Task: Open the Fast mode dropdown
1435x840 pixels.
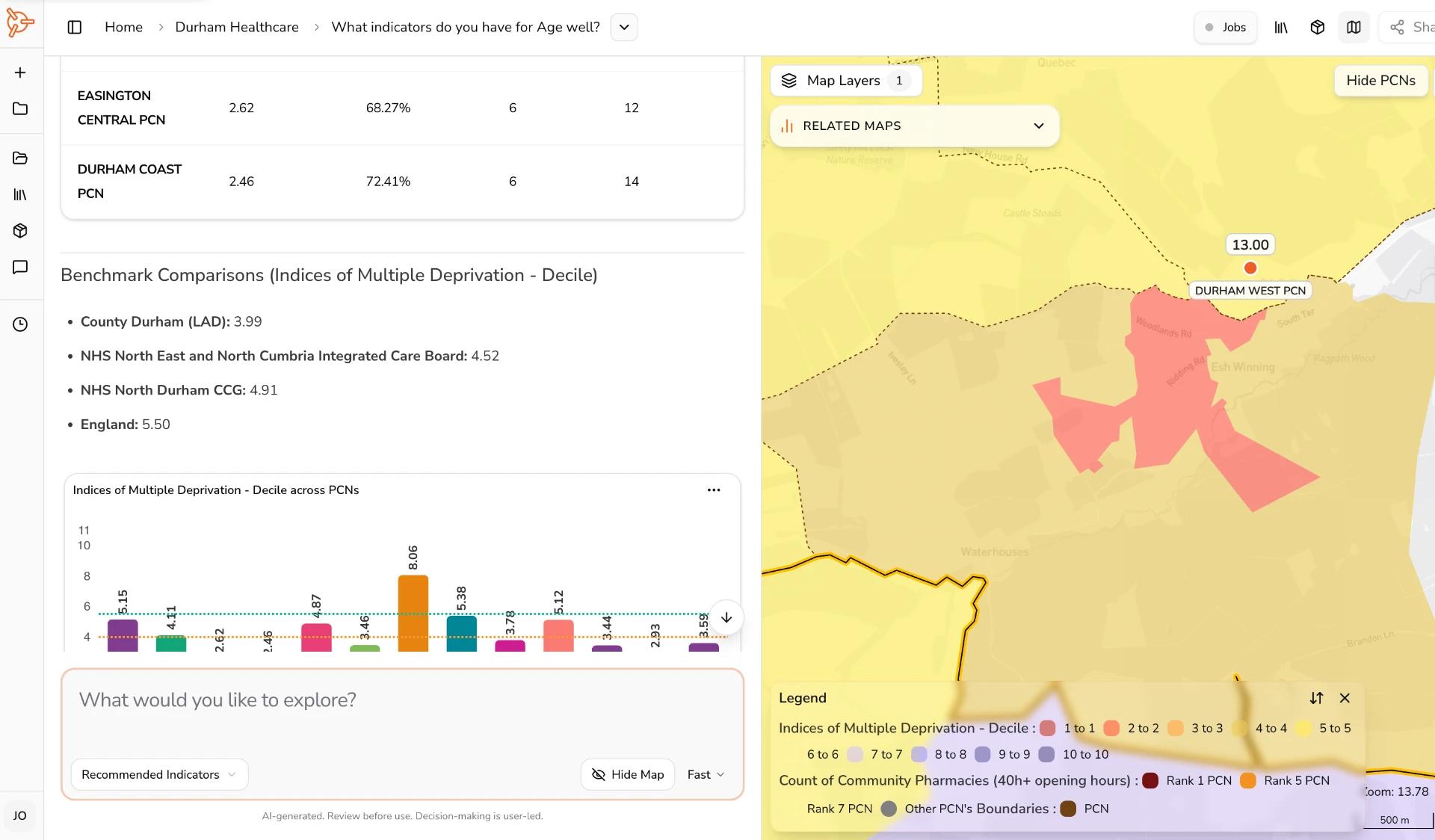Action: [x=706, y=774]
